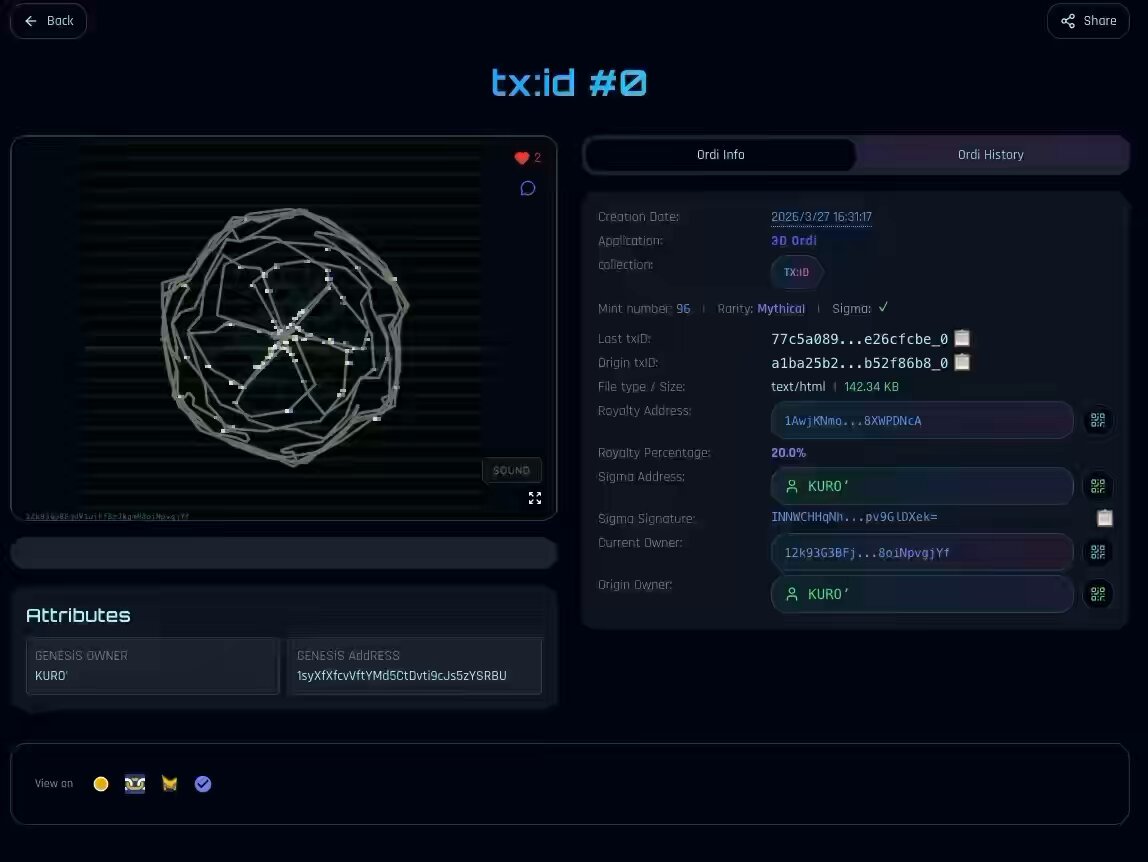
Task: Click the Genesis Address attribute value
Action: [x=402, y=676]
